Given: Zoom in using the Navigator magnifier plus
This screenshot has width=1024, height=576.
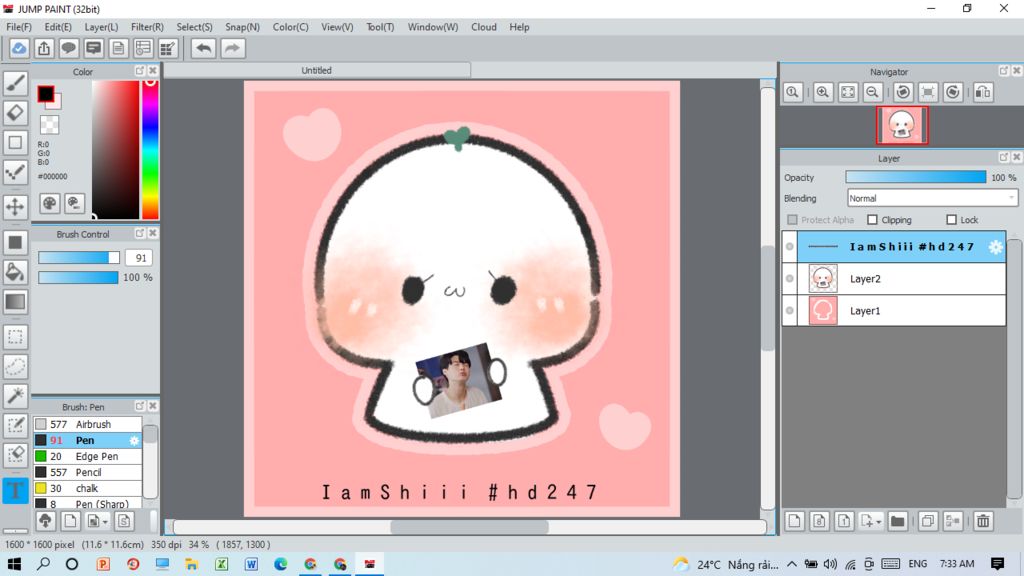Looking at the screenshot, I should 823,92.
